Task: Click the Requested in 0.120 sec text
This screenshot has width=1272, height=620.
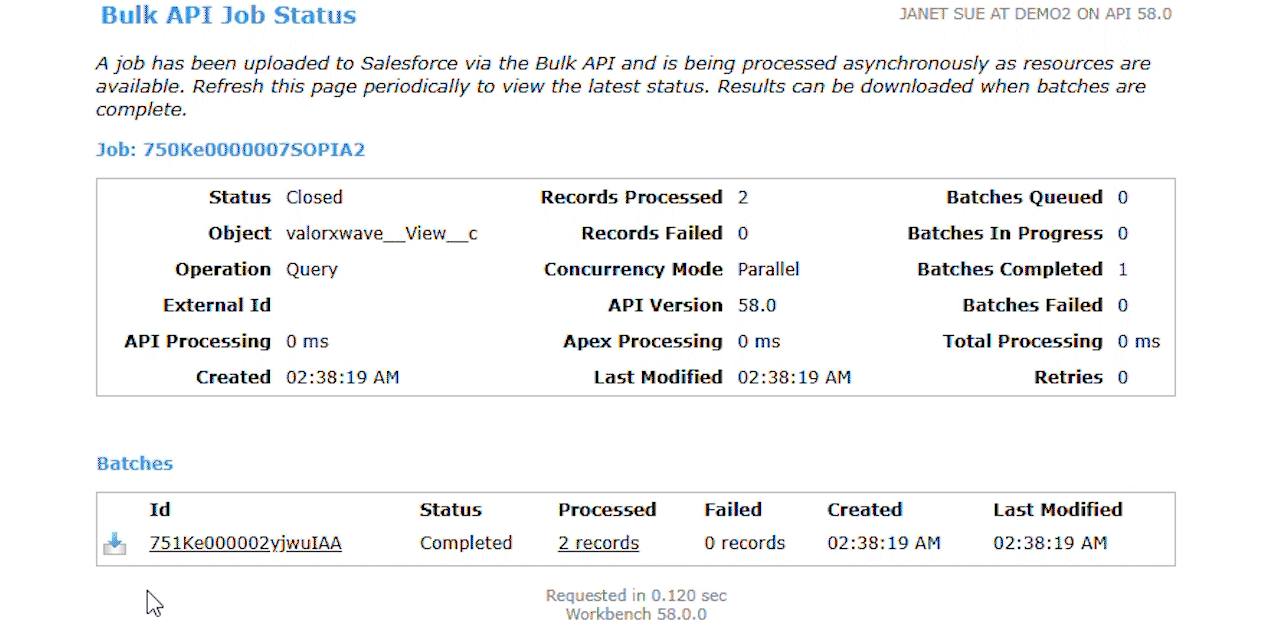Action: [x=636, y=595]
